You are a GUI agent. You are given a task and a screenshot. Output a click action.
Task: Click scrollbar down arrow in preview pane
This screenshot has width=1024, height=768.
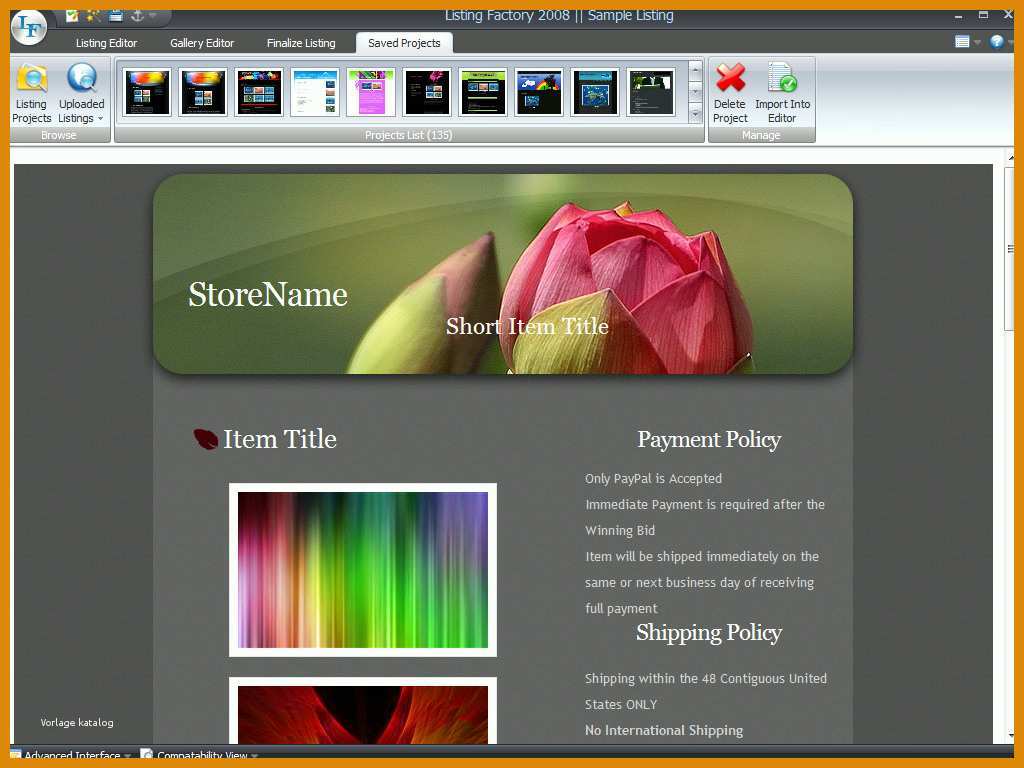(1010, 736)
